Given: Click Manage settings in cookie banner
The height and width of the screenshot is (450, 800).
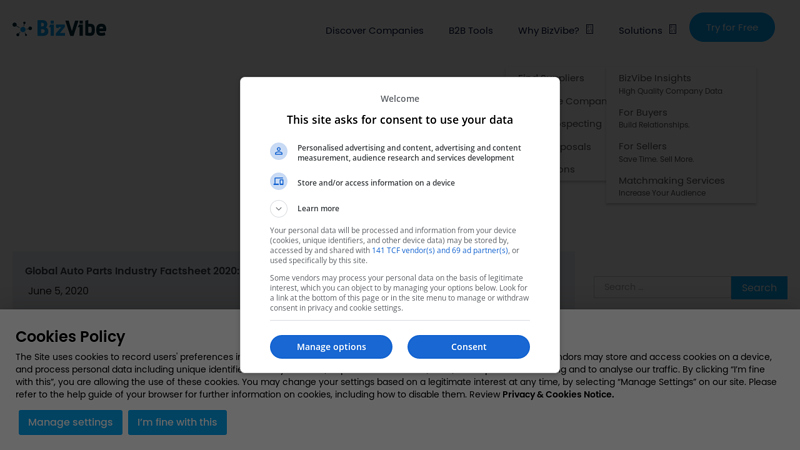Looking at the screenshot, I should coord(70,422).
